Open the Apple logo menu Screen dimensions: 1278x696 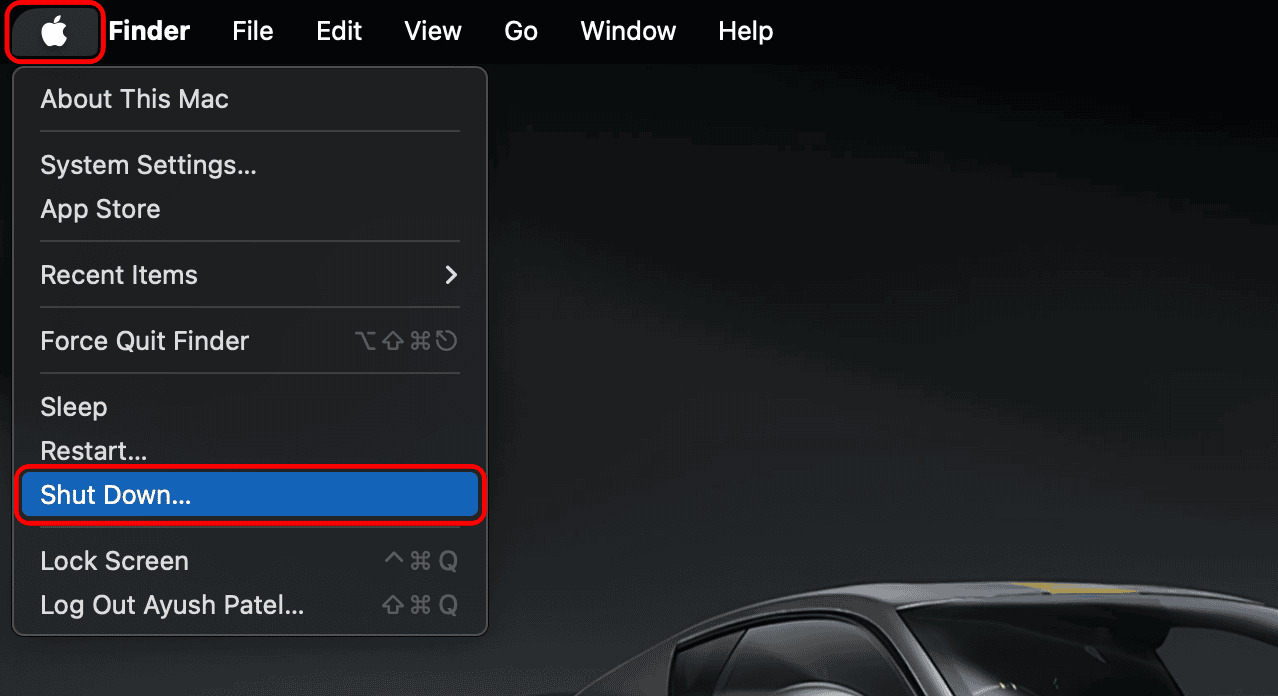[x=54, y=32]
